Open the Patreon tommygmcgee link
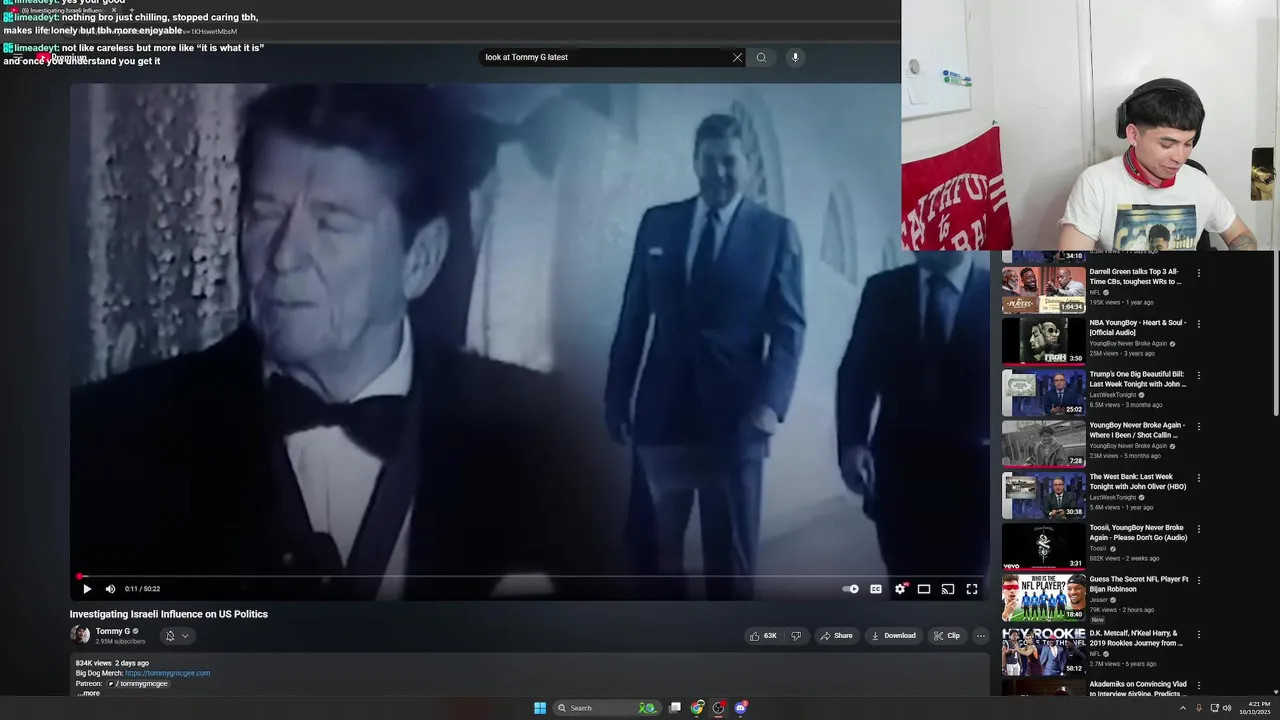Screen dimensions: 1280x720 pyautogui.click(x=138, y=684)
